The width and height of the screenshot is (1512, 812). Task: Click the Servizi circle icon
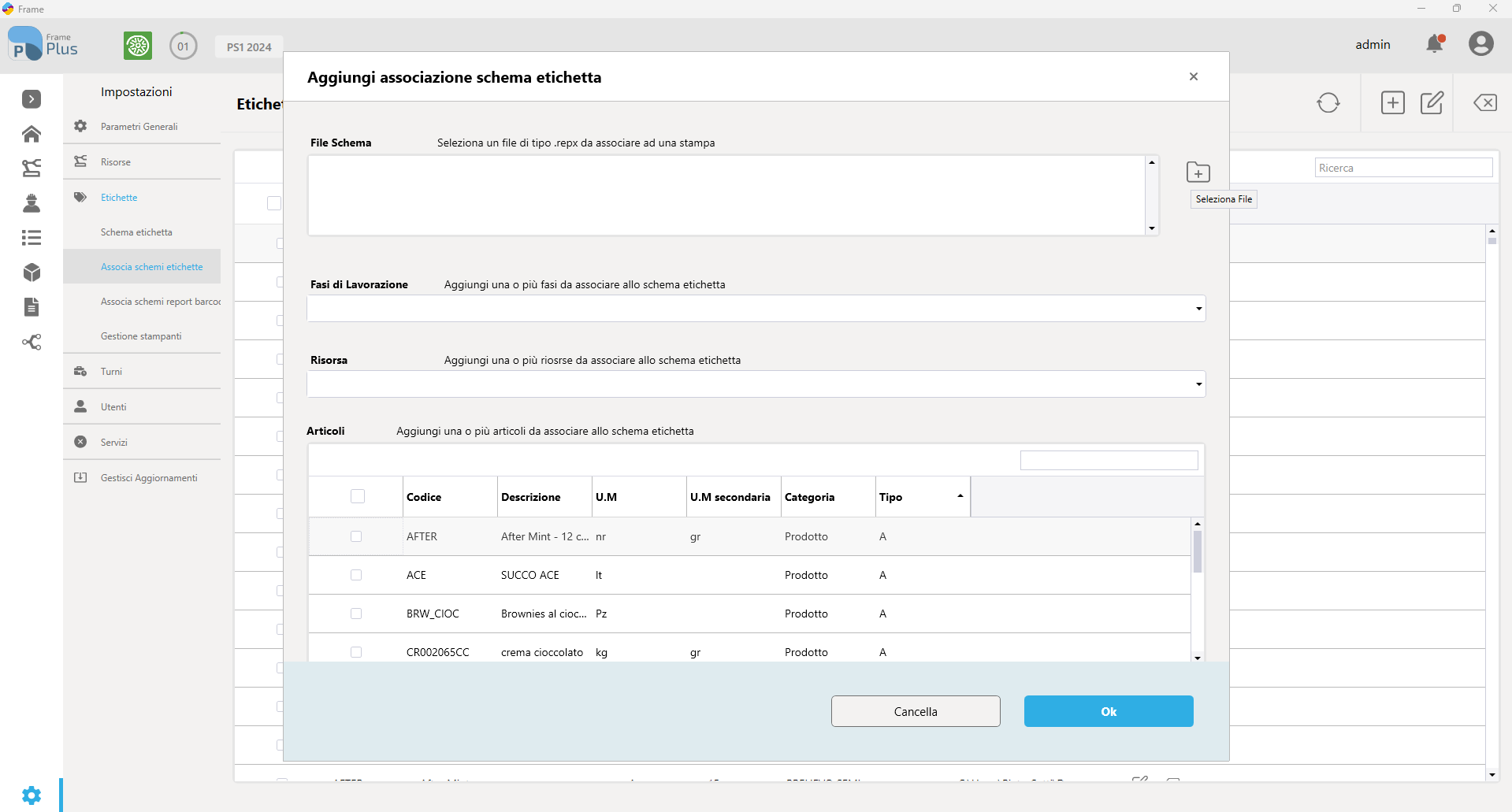[80, 442]
